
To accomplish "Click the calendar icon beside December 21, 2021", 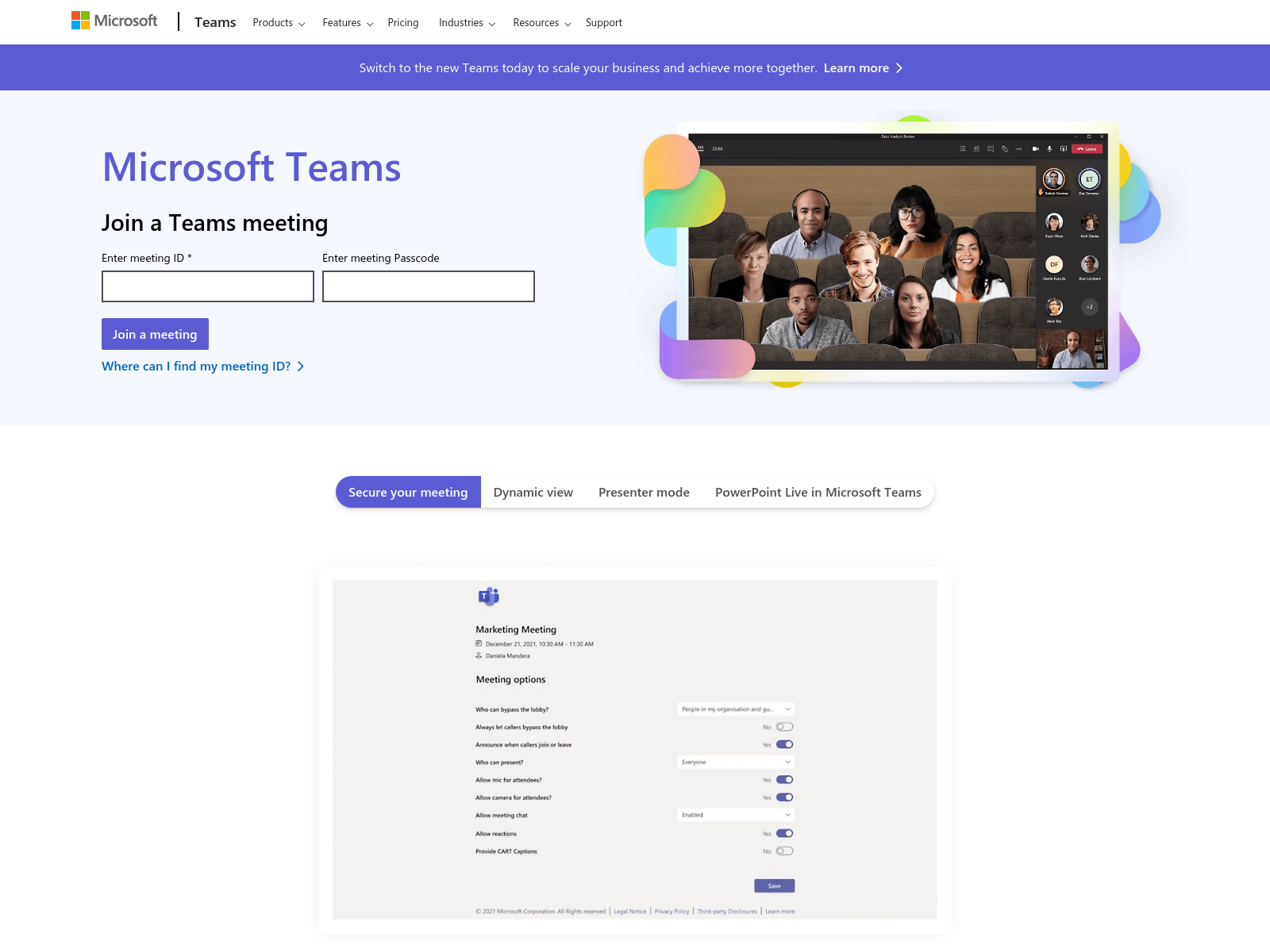I will [479, 643].
